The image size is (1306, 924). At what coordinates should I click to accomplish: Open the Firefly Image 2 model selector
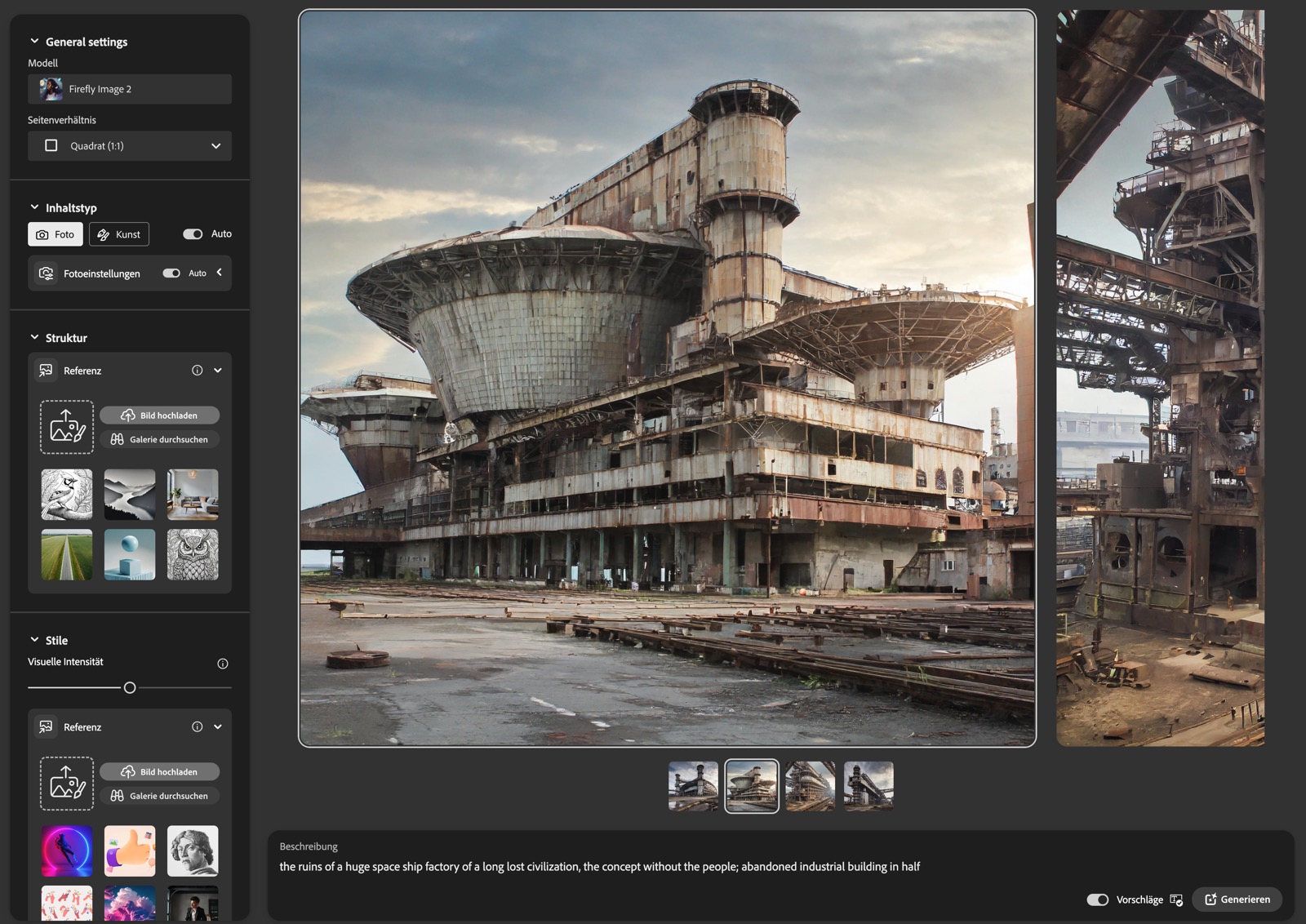(x=130, y=89)
